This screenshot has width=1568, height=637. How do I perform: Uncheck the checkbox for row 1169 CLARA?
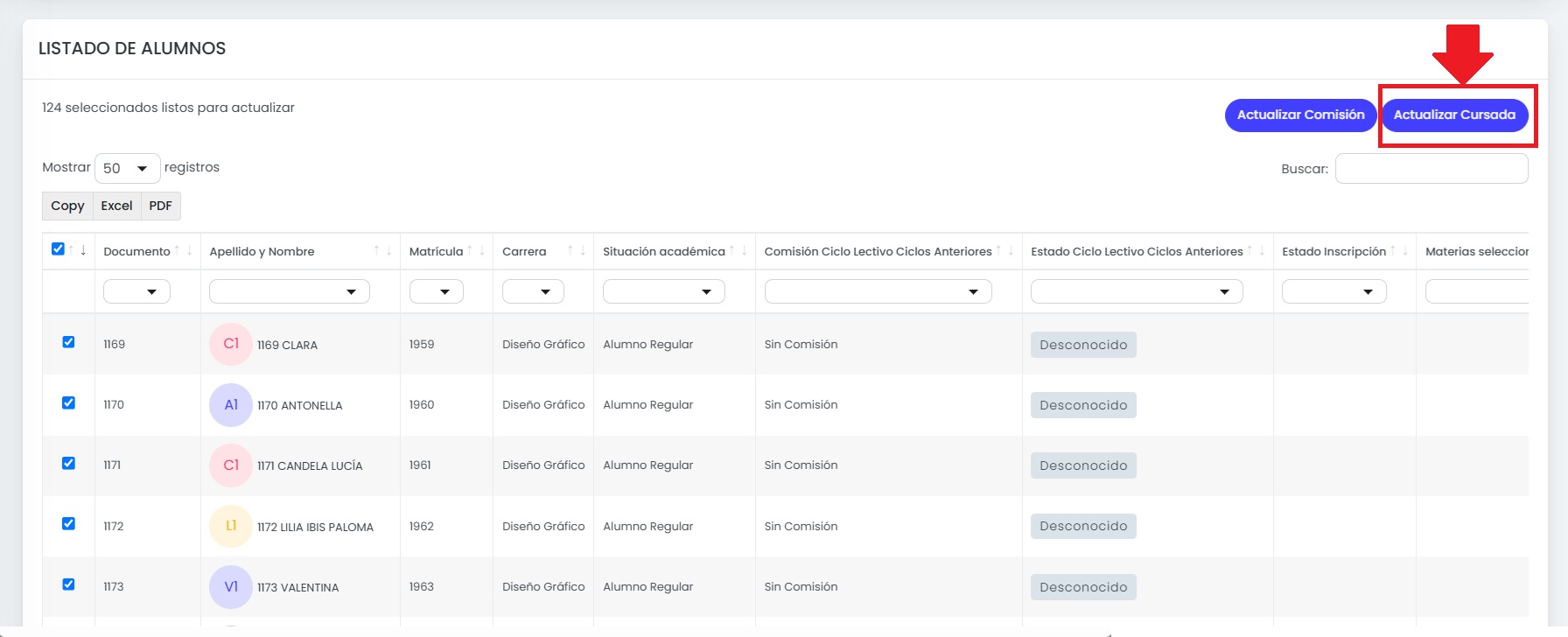[68, 342]
